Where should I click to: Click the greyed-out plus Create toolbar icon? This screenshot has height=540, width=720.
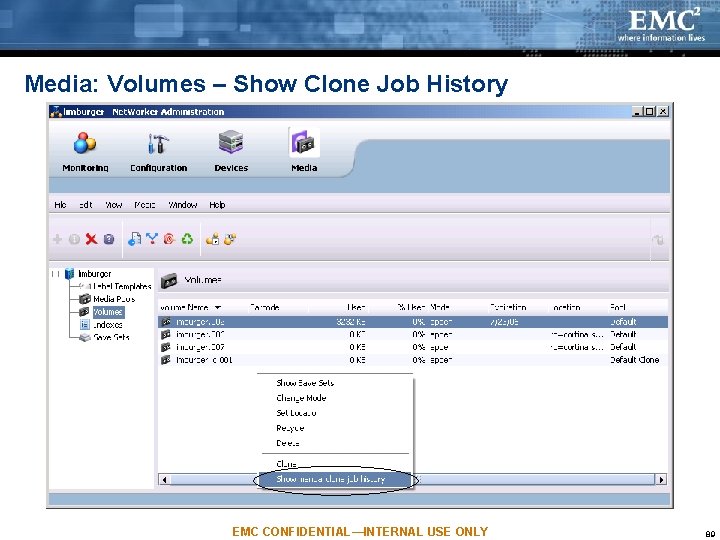(x=57, y=239)
